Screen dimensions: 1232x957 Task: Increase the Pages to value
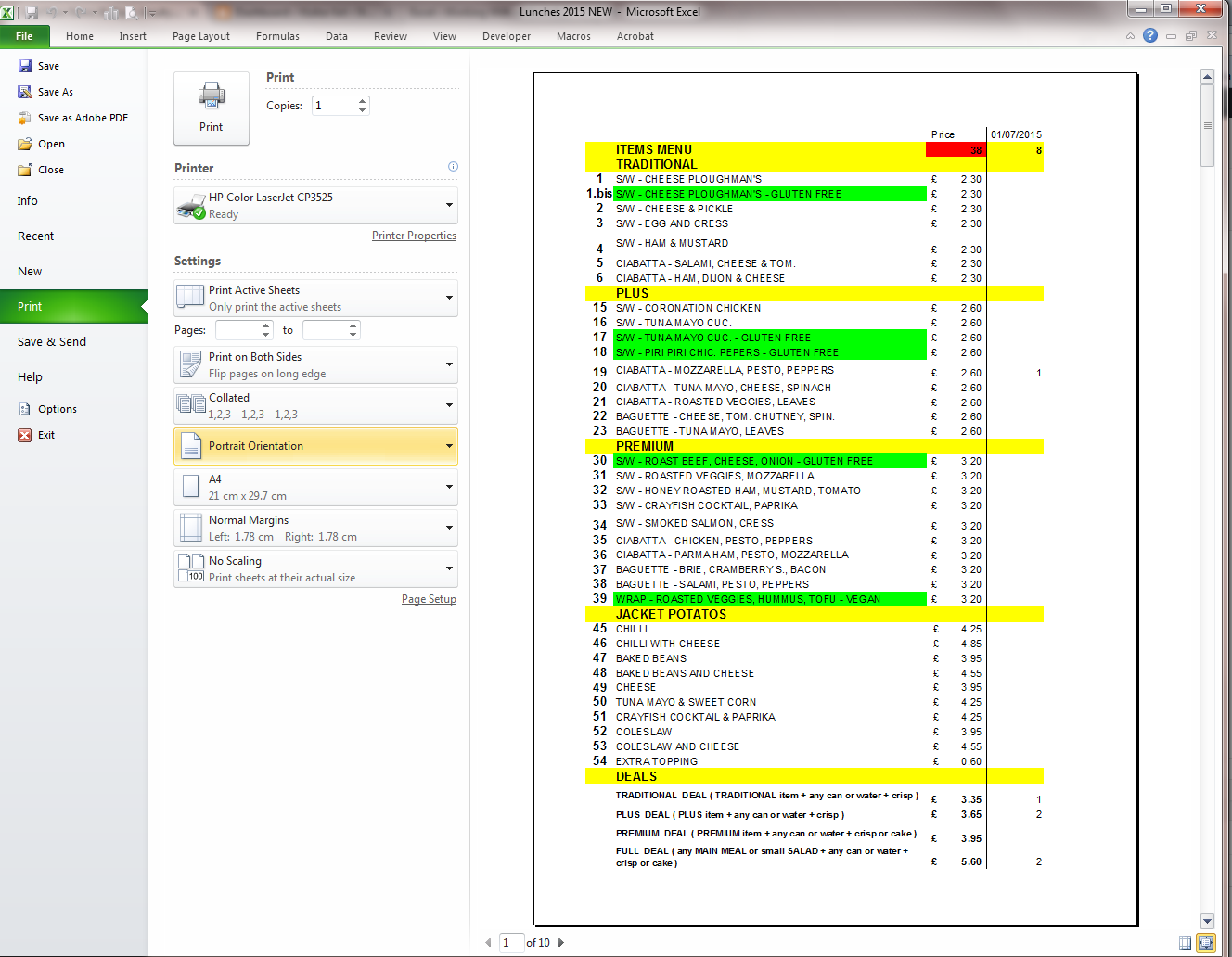point(353,325)
